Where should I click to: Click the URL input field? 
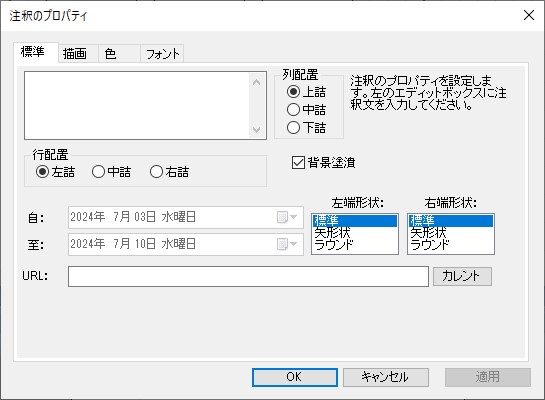click(x=248, y=276)
